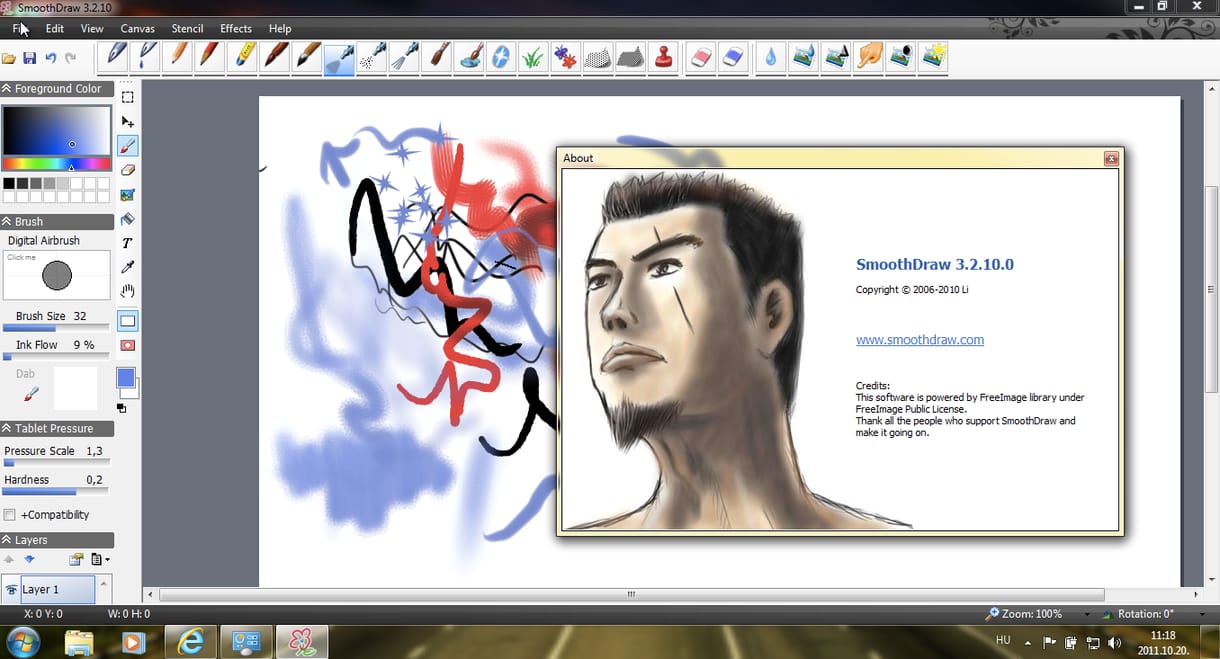Open the Effects menu
The width and height of the screenshot is (1220, 659).
point(236,29)
